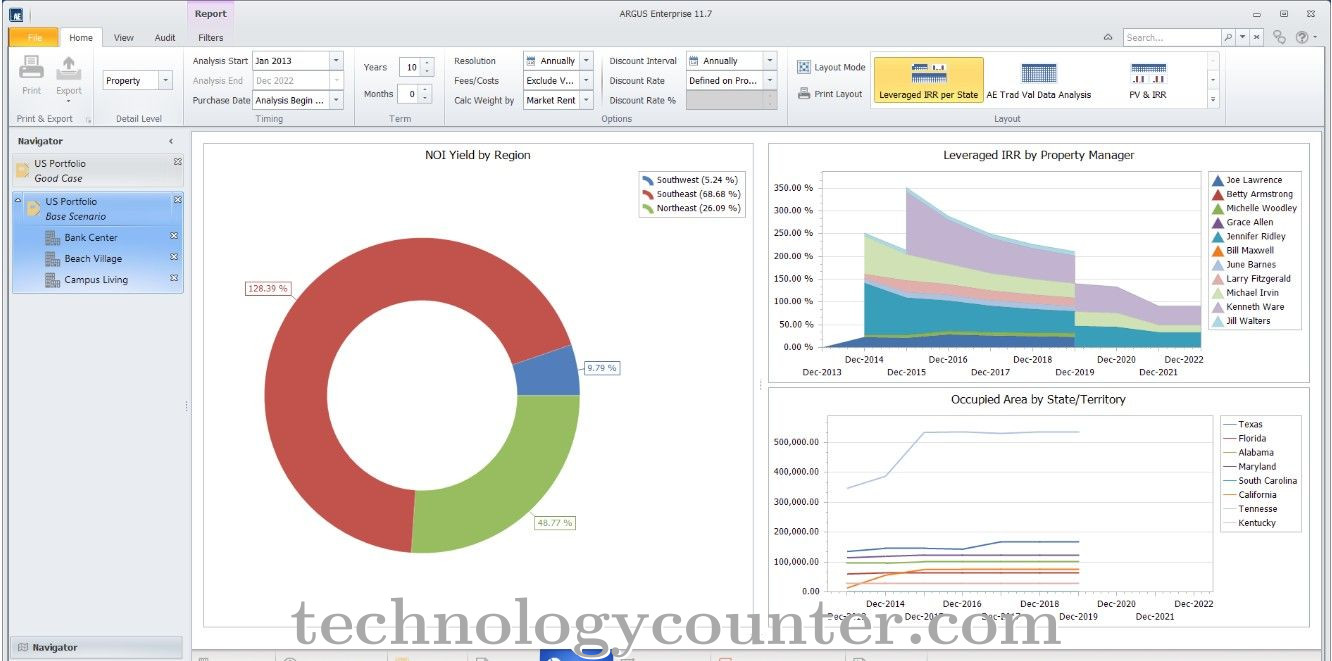Click the search magnifier icon

(1228, 37)
